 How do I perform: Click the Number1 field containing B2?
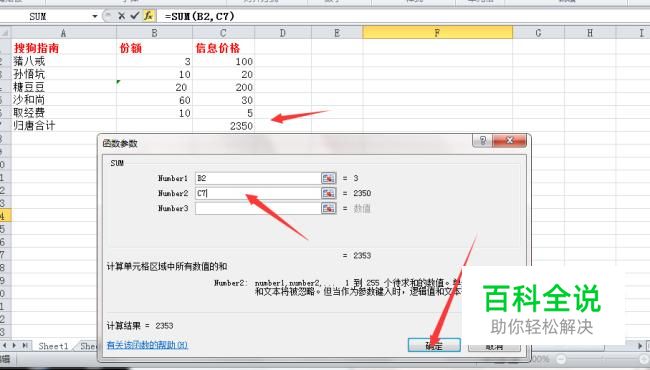click(x=258, y=178)
